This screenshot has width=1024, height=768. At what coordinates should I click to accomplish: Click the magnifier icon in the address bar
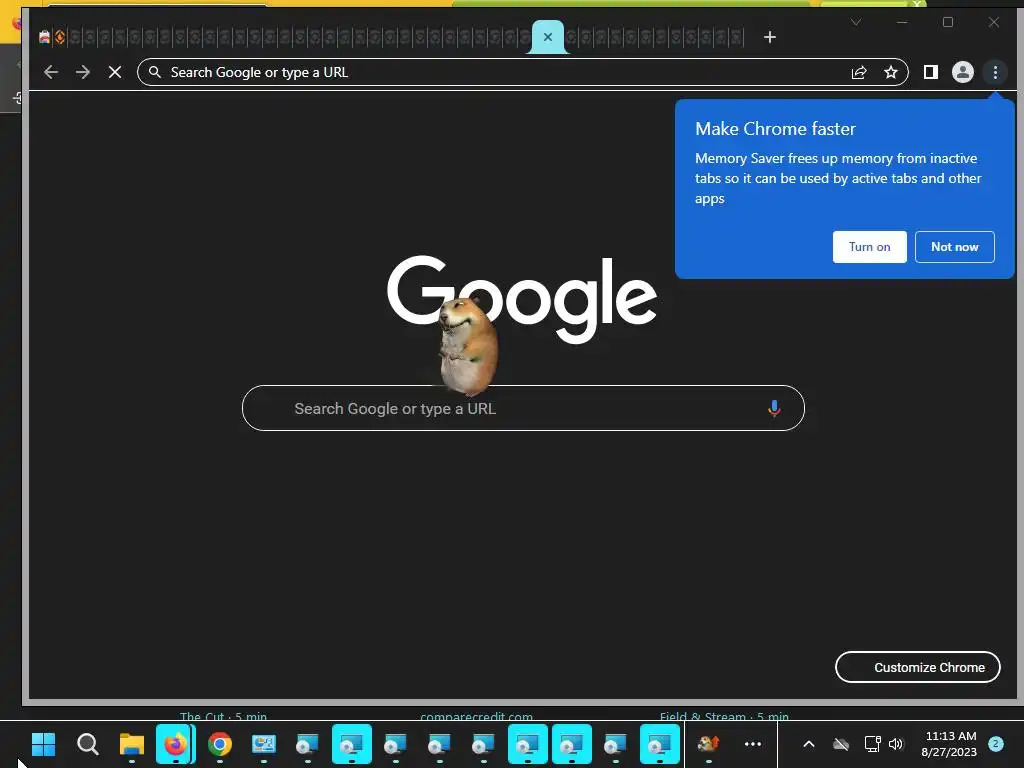tap(155, 72)
